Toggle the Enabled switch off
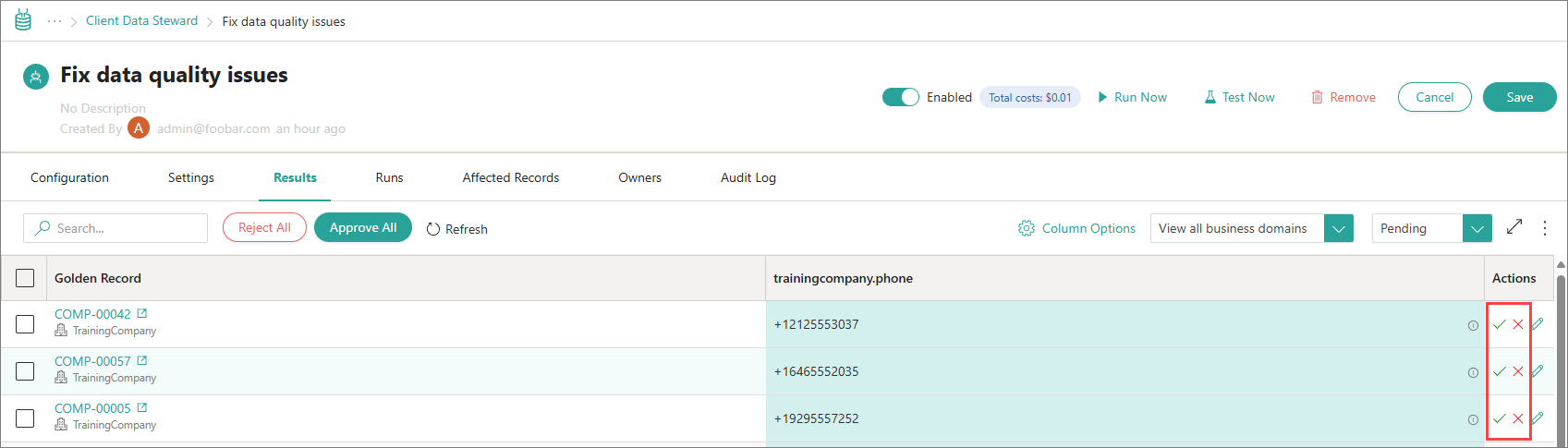Image resolution: width=1568 pixels, height=448 pixels. tap(900, 97)
